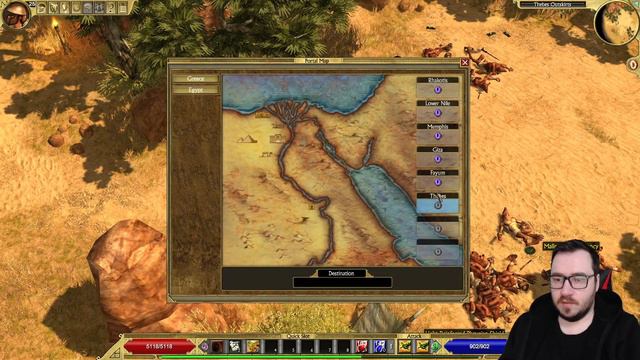
Task: Click the Thebes Outskirts location label
Action: (x=552, y=4)
